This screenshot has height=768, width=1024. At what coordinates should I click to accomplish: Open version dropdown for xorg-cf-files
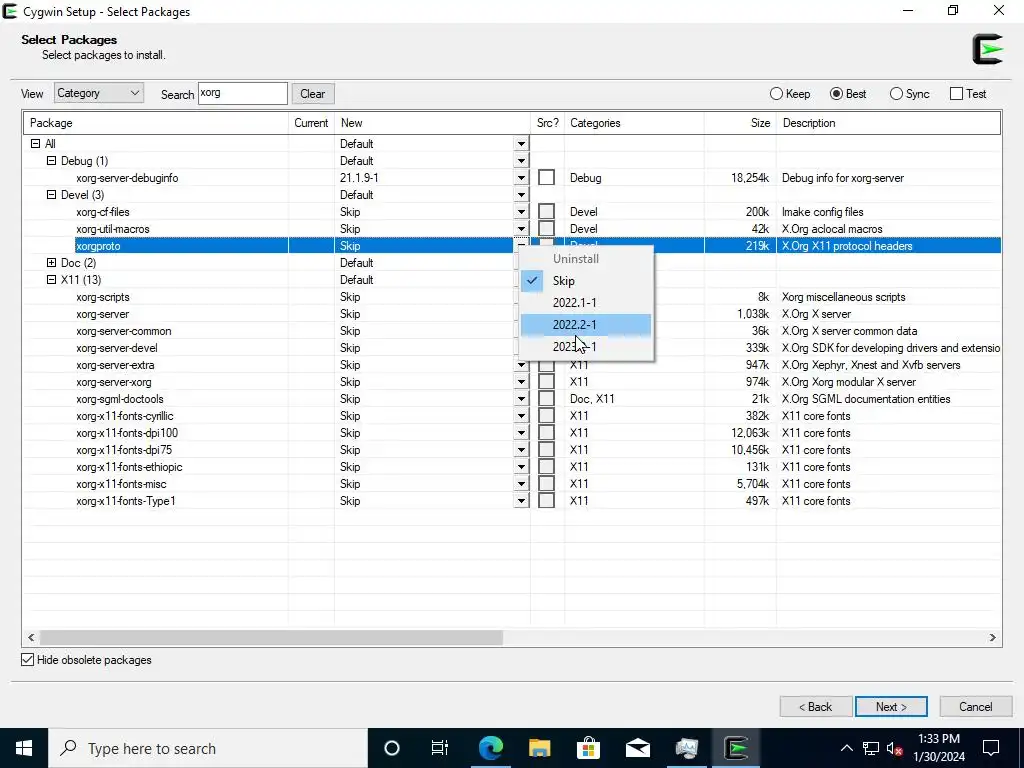click(521, 212)
